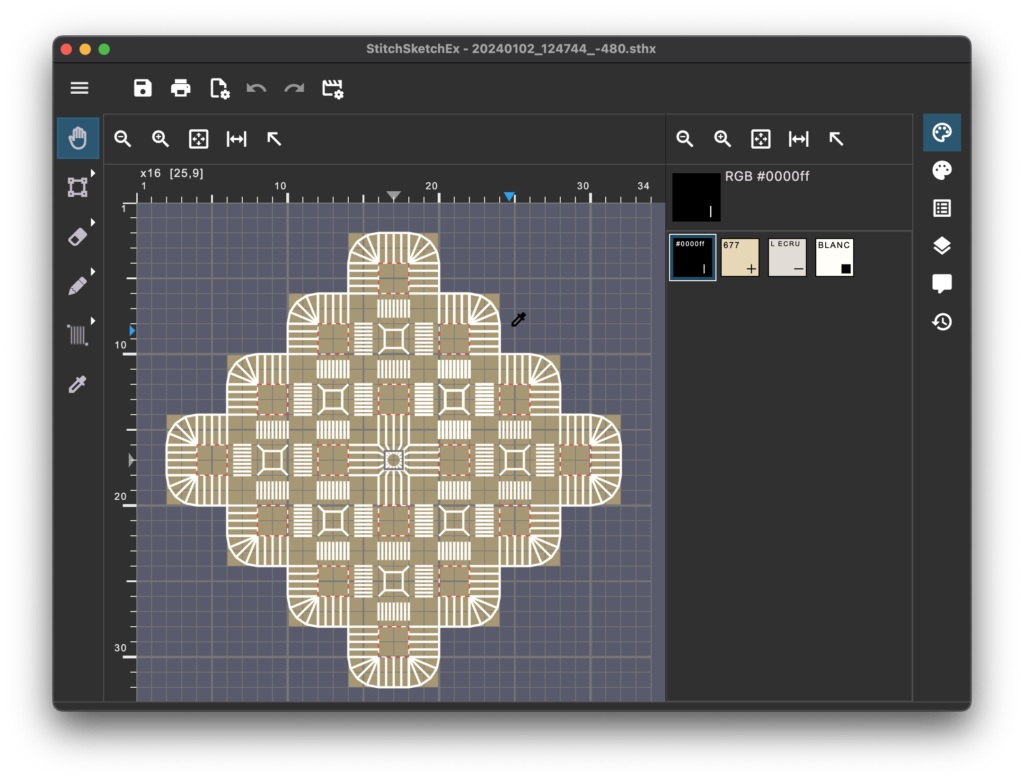Open the hamburger main menu

click(x=79, y=88)
